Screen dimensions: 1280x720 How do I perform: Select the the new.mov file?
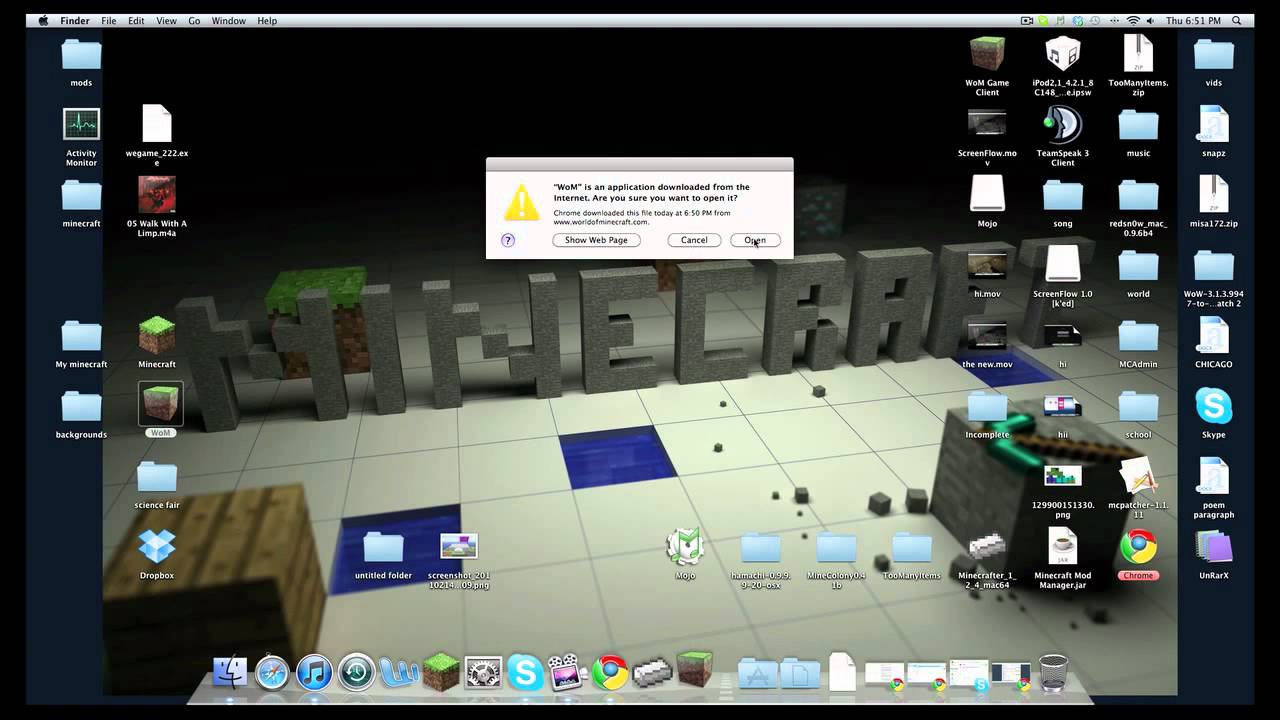[987, 336]
